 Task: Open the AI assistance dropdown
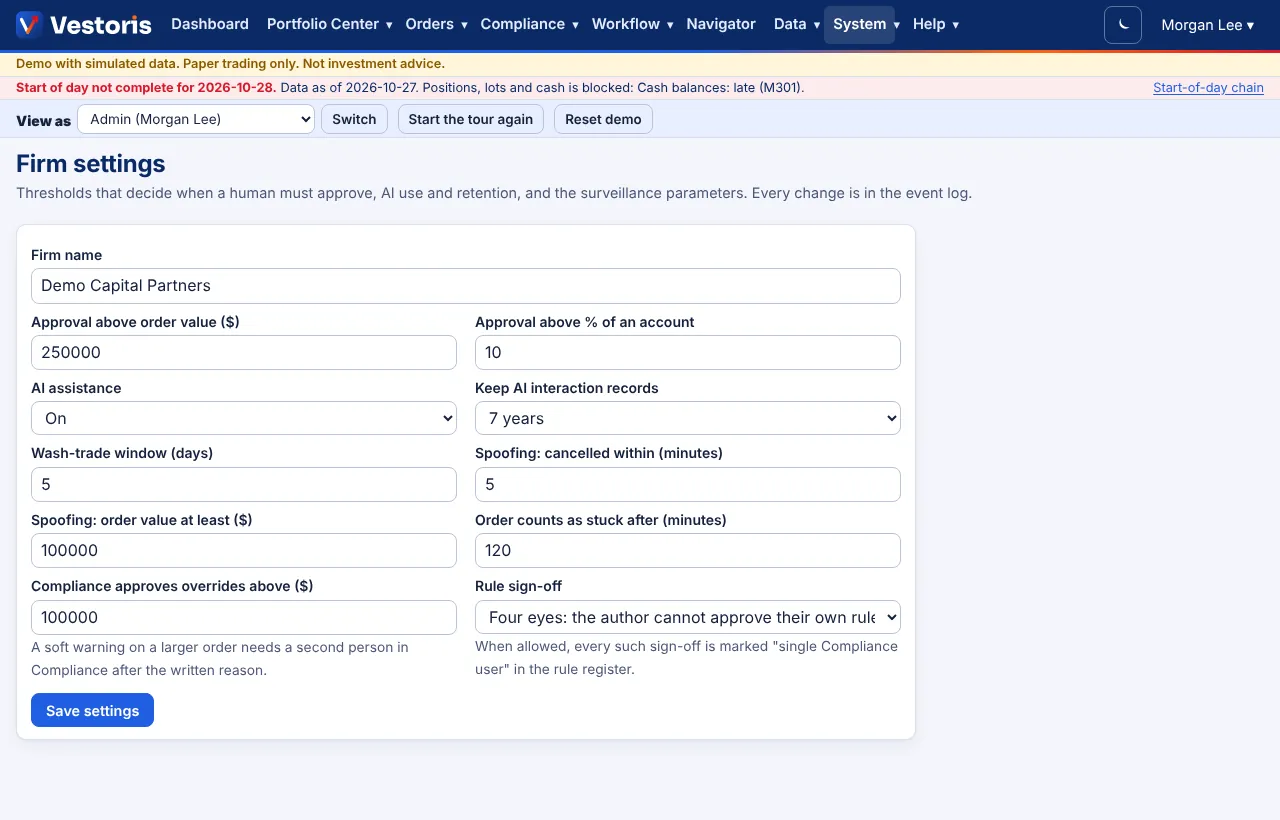pyautogui.click(x=244, y=418)
